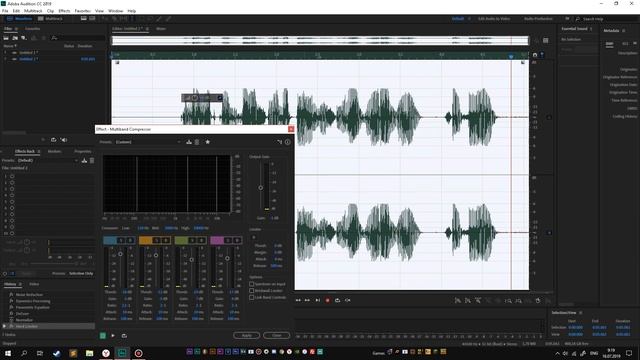Open Essential Sound panel menu

(591, 29)
